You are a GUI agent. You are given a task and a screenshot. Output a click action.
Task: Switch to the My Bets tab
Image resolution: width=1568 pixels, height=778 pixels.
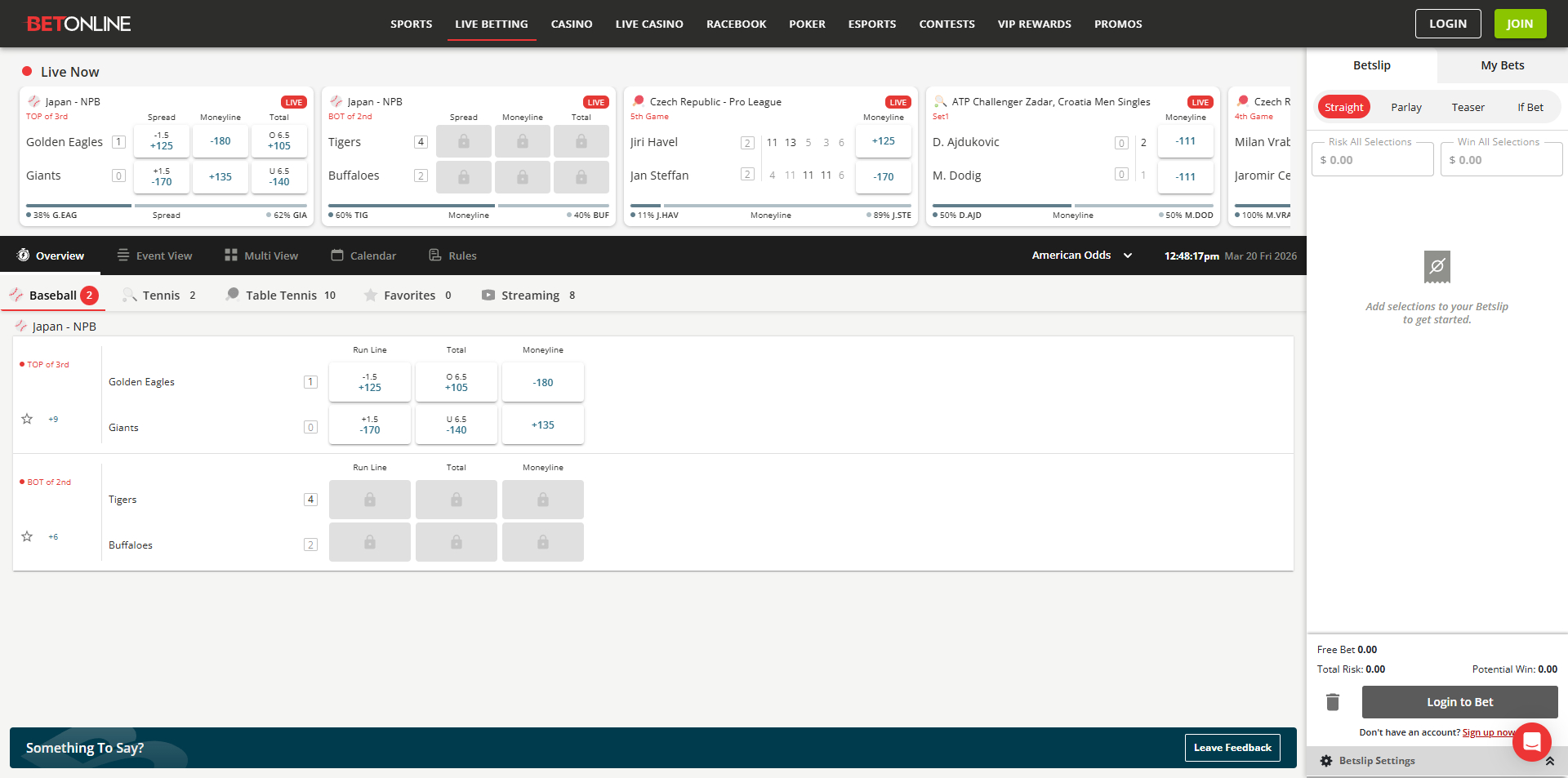[1502, 65]
